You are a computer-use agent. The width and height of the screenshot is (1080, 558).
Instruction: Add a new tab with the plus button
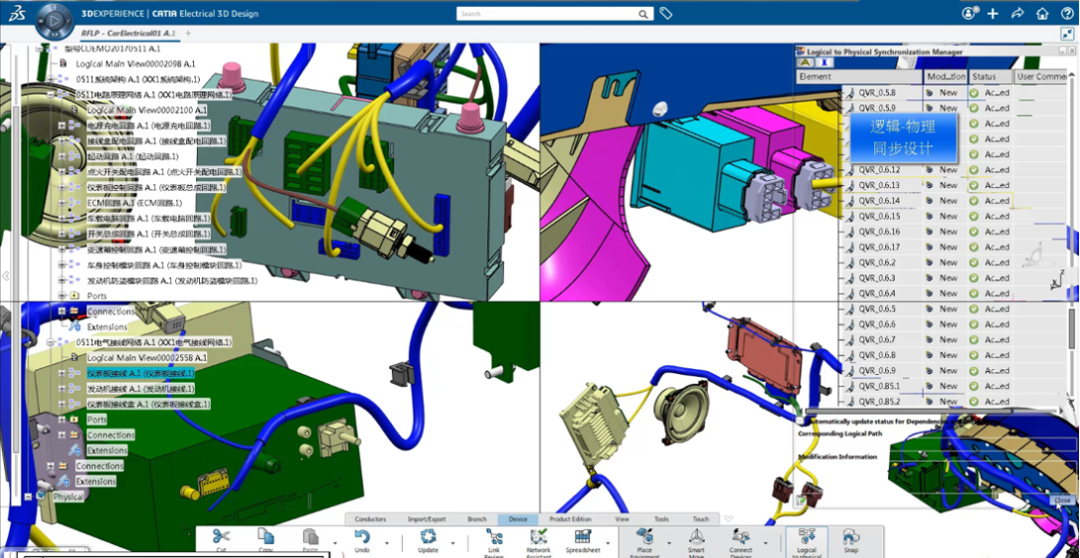pos(188,33)
